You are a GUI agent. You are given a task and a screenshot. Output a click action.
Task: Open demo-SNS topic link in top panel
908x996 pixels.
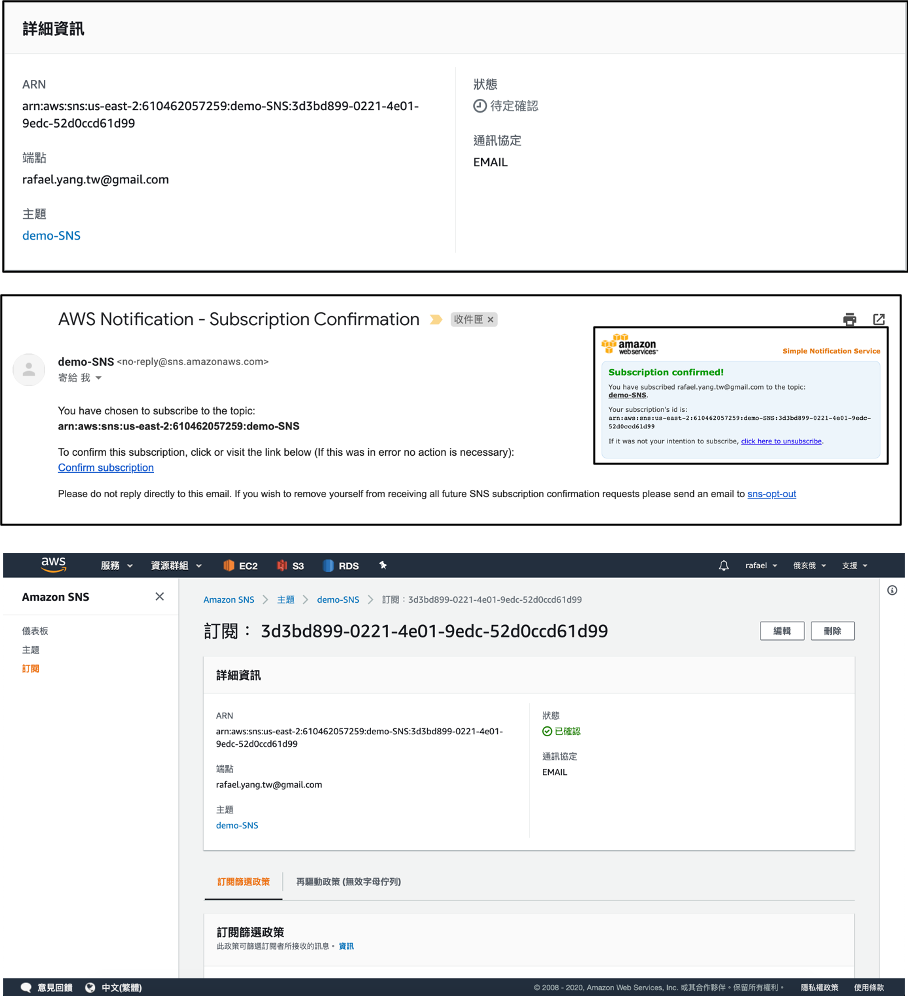click(51, 236)
